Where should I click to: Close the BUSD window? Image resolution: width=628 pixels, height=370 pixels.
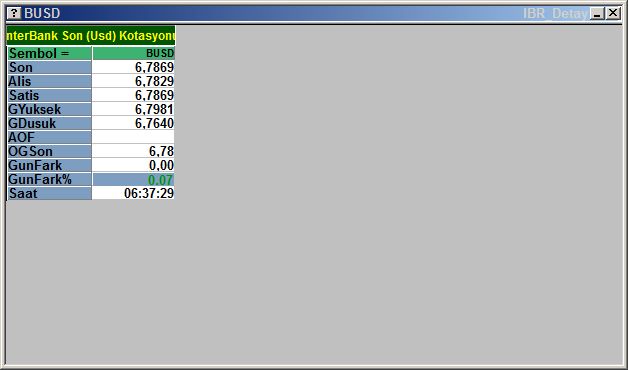click(613, 13)
